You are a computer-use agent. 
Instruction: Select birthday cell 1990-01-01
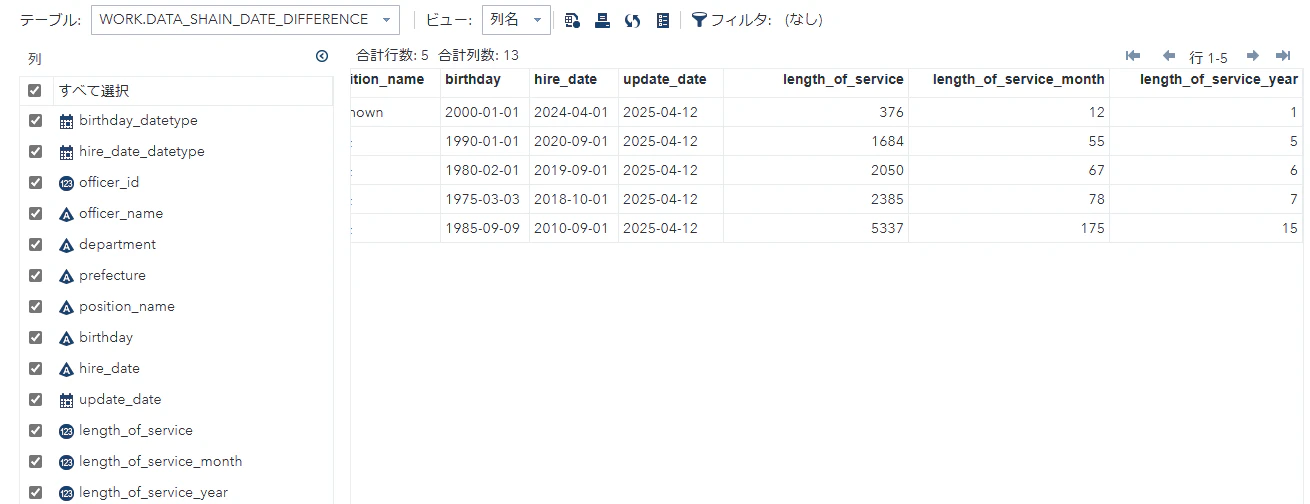tap(485, 142)
